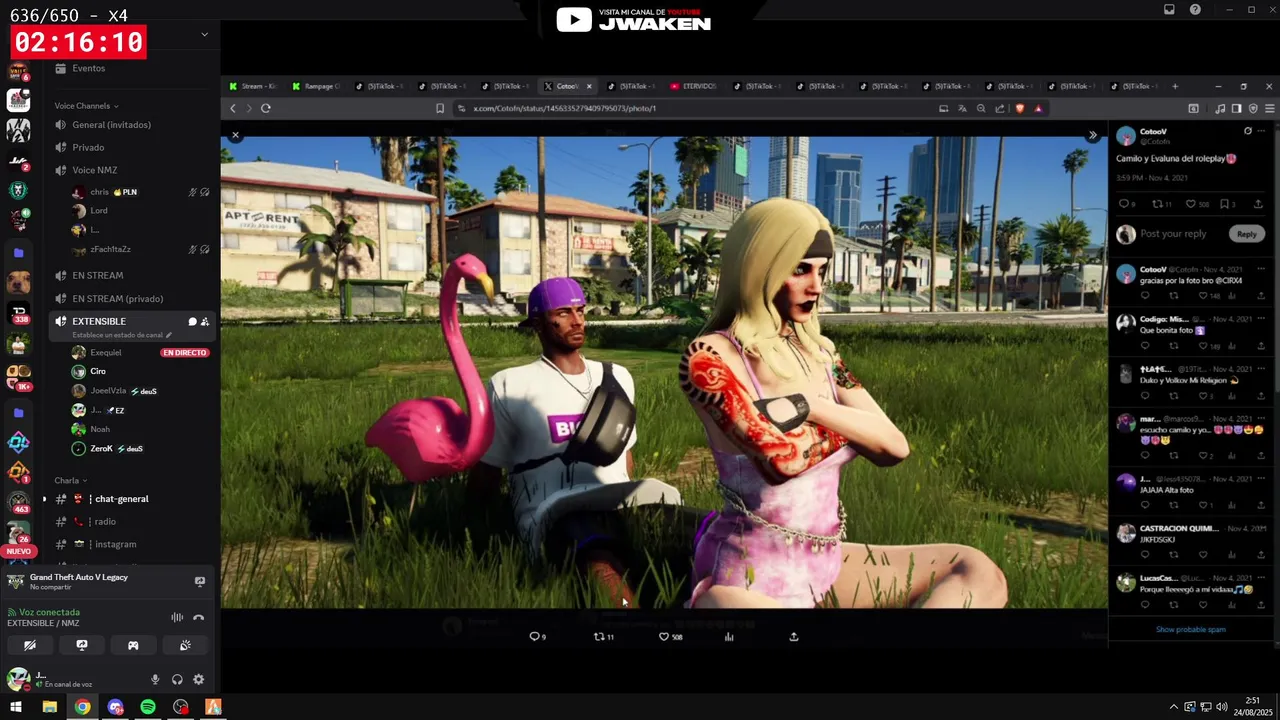Open 'Show probable spam' link
The image size is (1280, 720).
click(1190, 629)
